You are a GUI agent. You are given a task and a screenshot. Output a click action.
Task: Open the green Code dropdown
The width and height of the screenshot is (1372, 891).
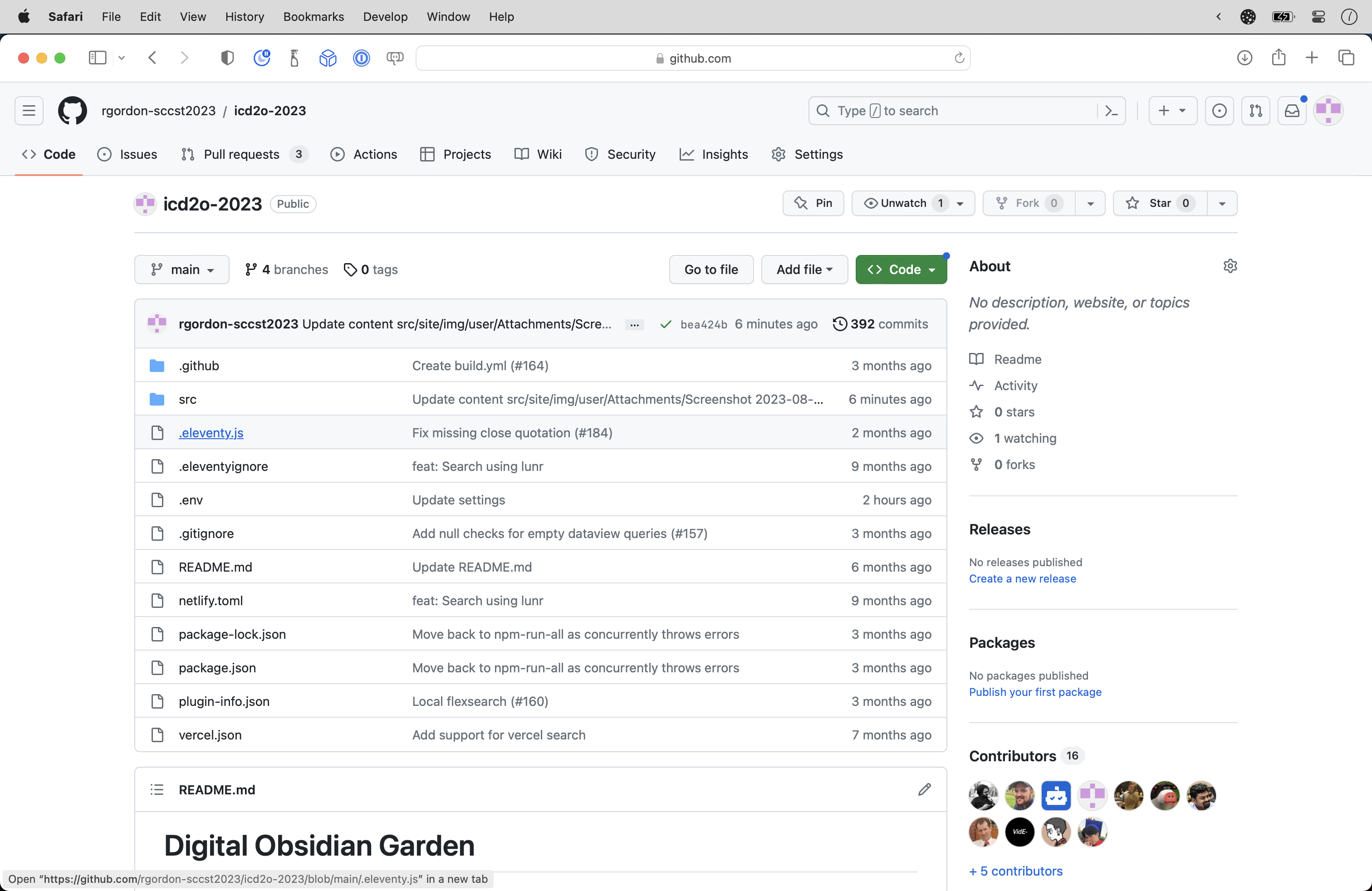(901, 270)
